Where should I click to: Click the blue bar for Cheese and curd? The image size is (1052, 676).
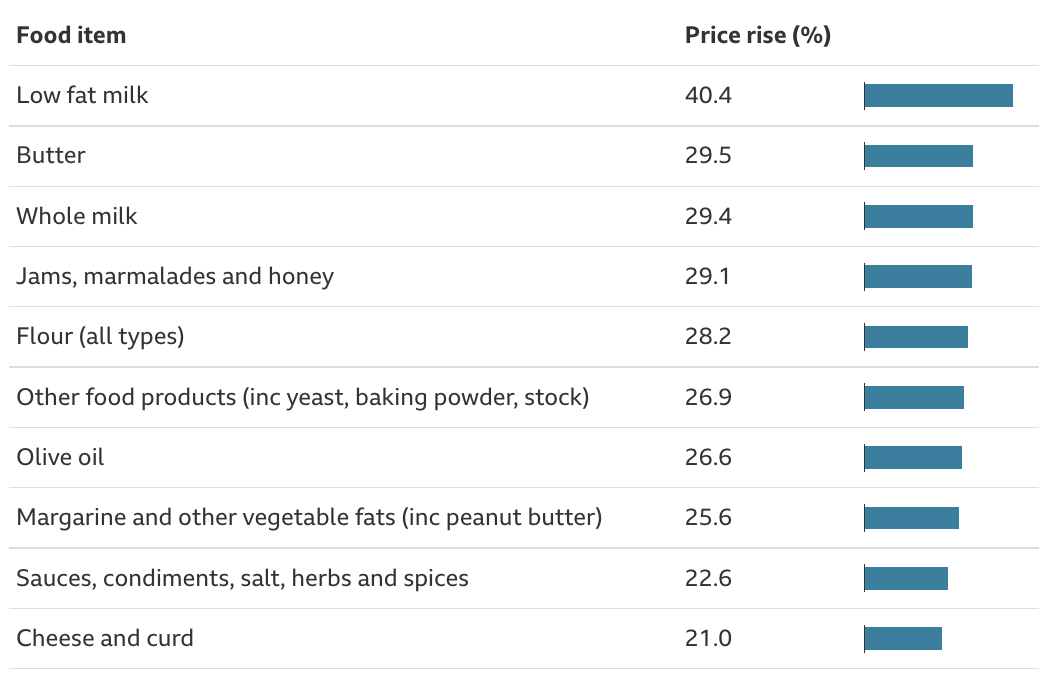(903, 638)
